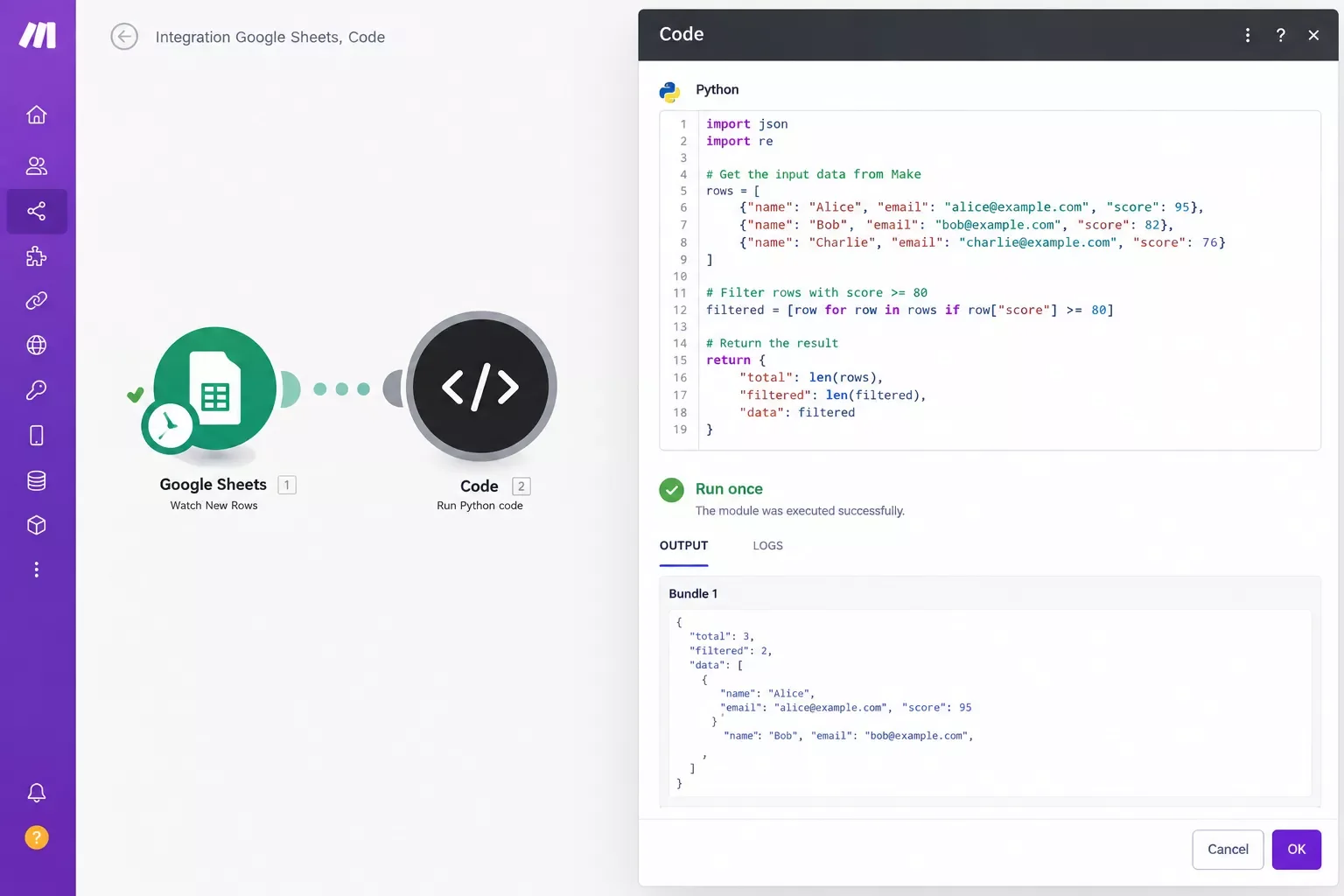Open Data structures via the cube icon
The image size is (1344, 896).
[x=37, y=525]
